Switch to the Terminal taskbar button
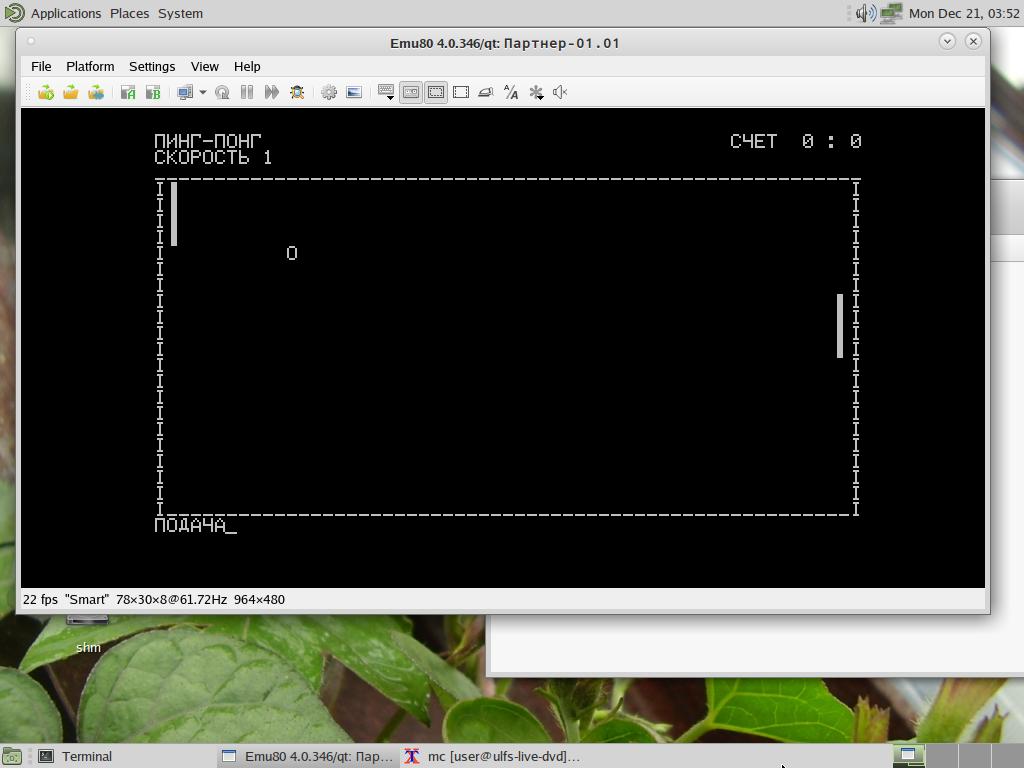The image size is (1024, 768). coord(86,756)
